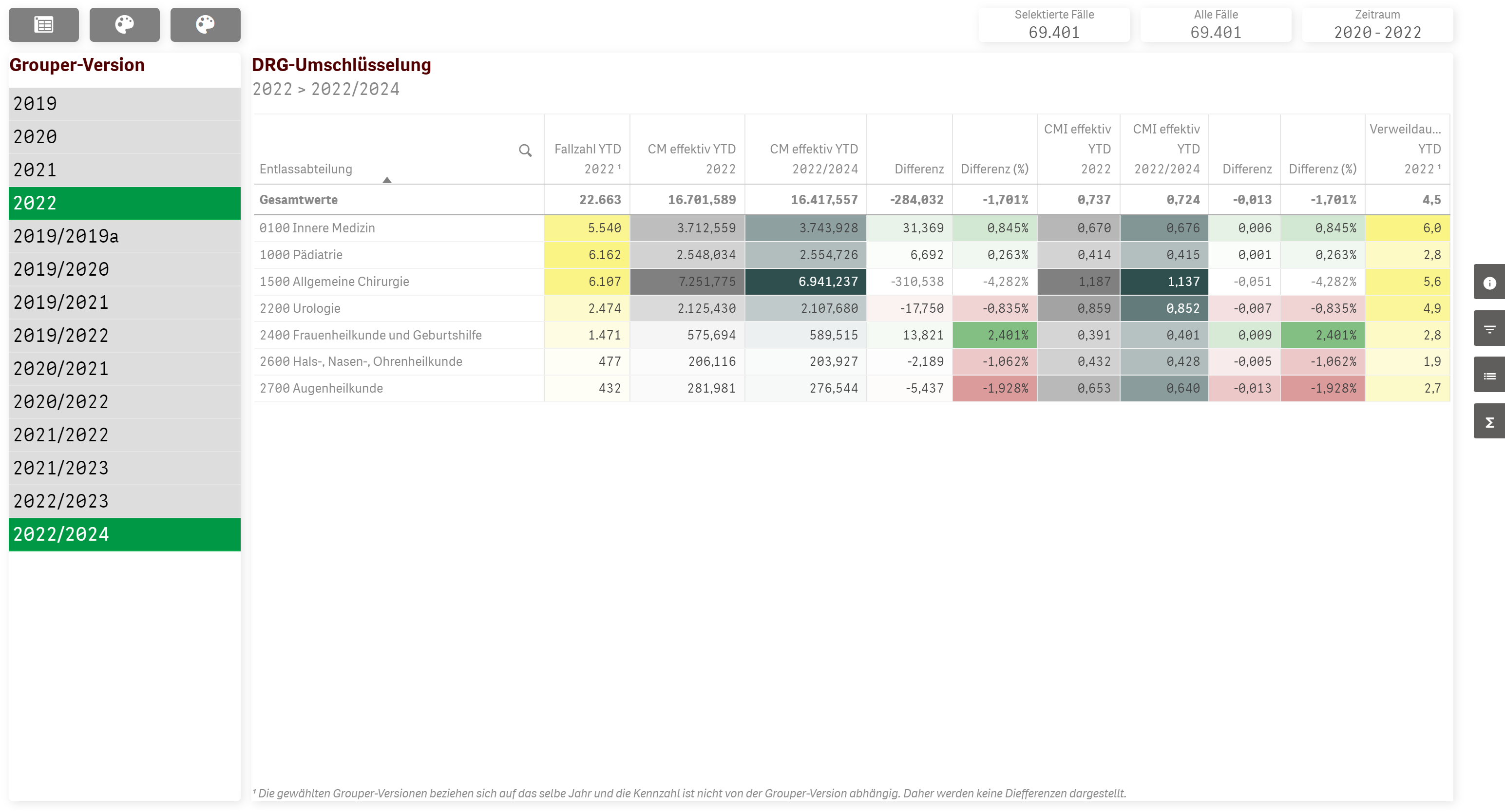
Task: Open the filter icon on right sidebar
Action: tap(1489, 329)
